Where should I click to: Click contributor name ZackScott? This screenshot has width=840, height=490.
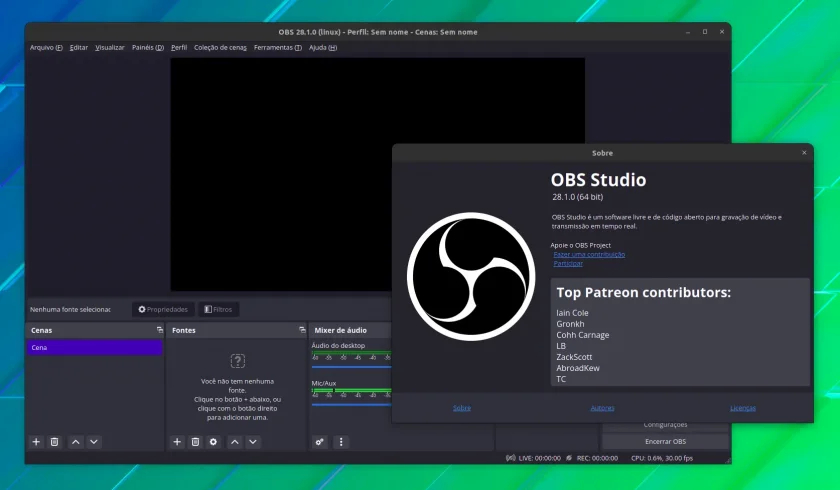(x=574, y=357)
